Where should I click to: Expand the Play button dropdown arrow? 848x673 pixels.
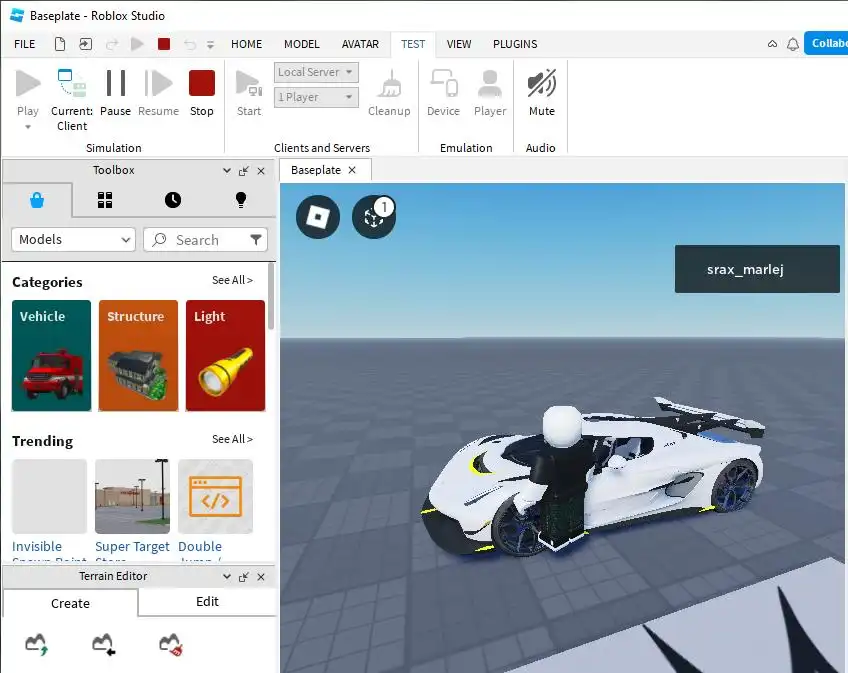28,127
